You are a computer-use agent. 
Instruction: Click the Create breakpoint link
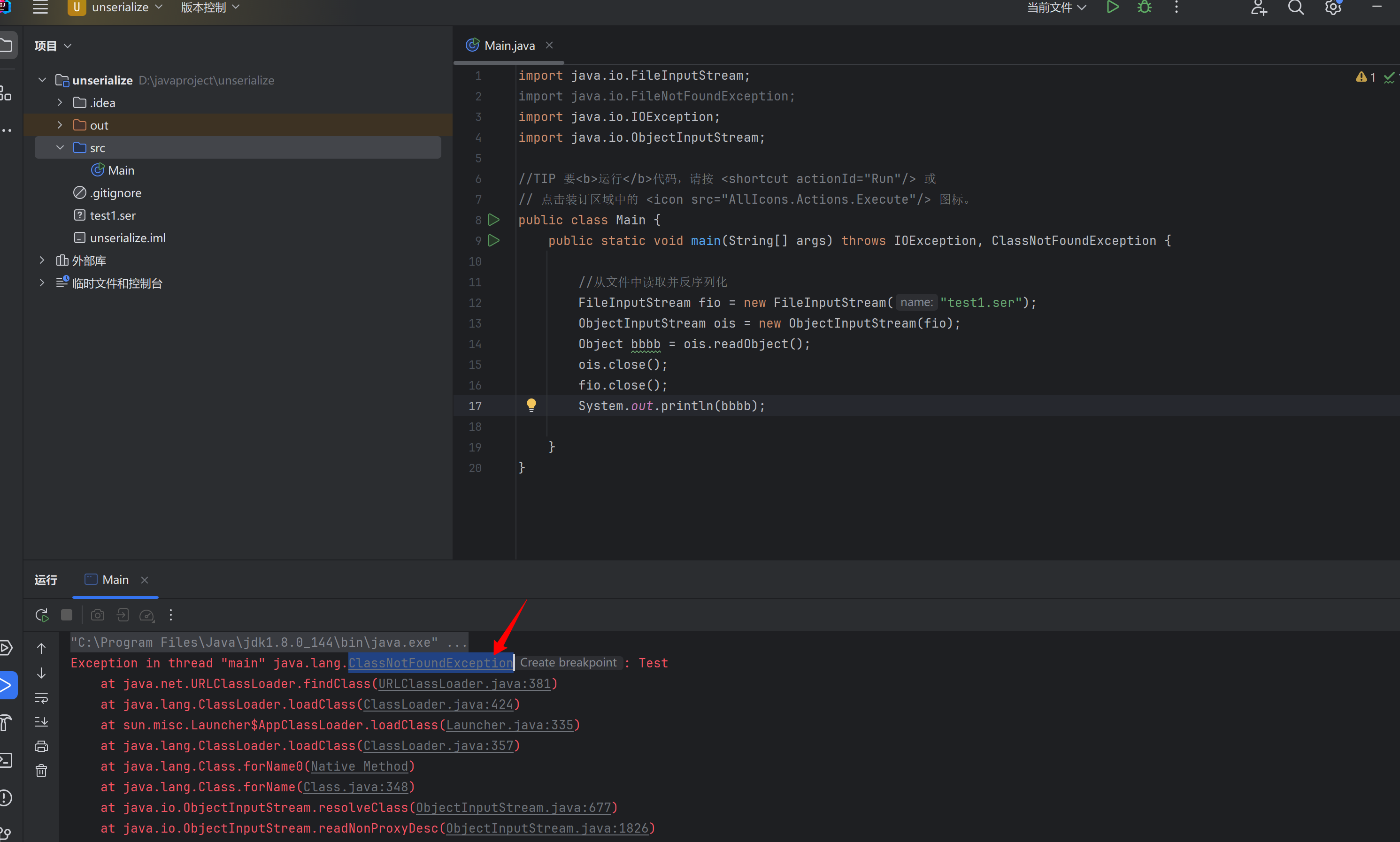(568, 663)
